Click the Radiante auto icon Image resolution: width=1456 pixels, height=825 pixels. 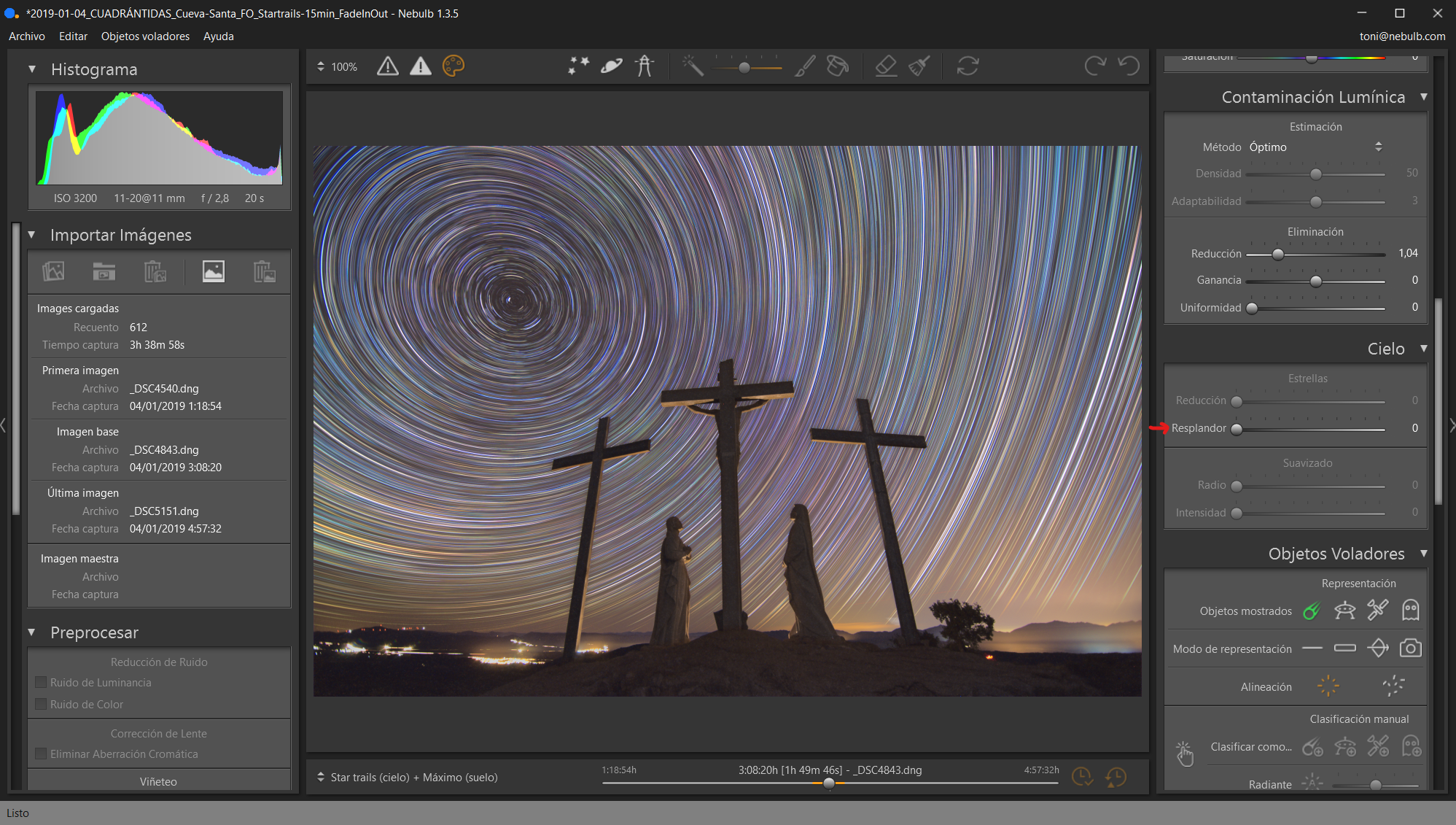pyautogui.click(x=1312, y=783)
